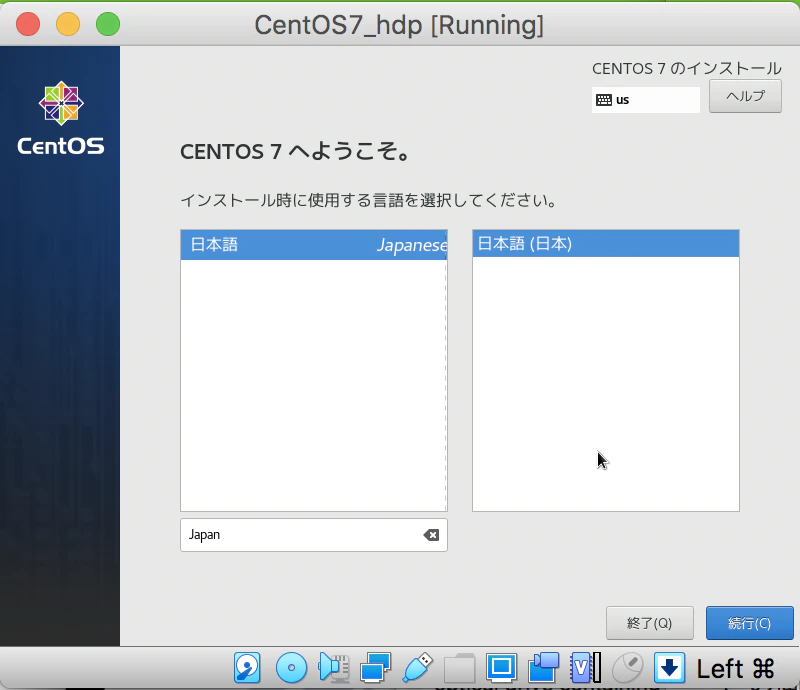Select the 日本語 Japanese language entry
The height and width of the screenshot is (690, 800).
pos(313,243)
